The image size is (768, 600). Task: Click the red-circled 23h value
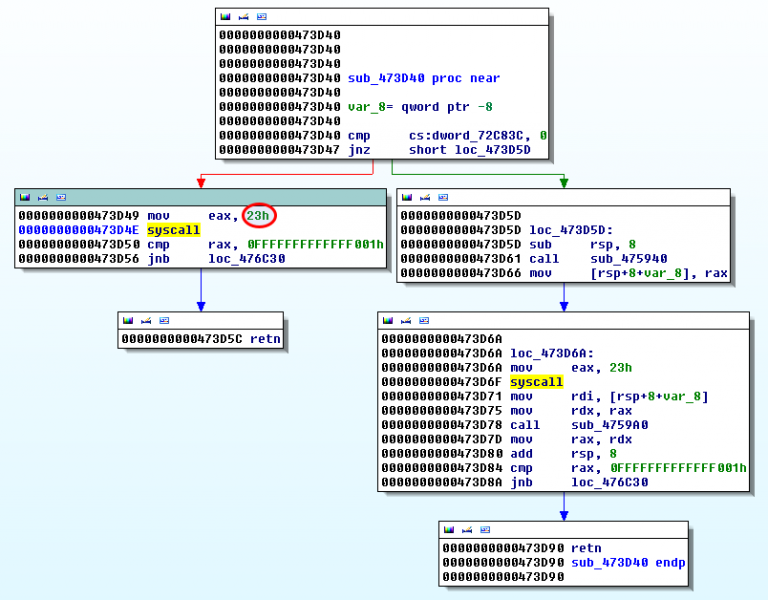point(260,215)
